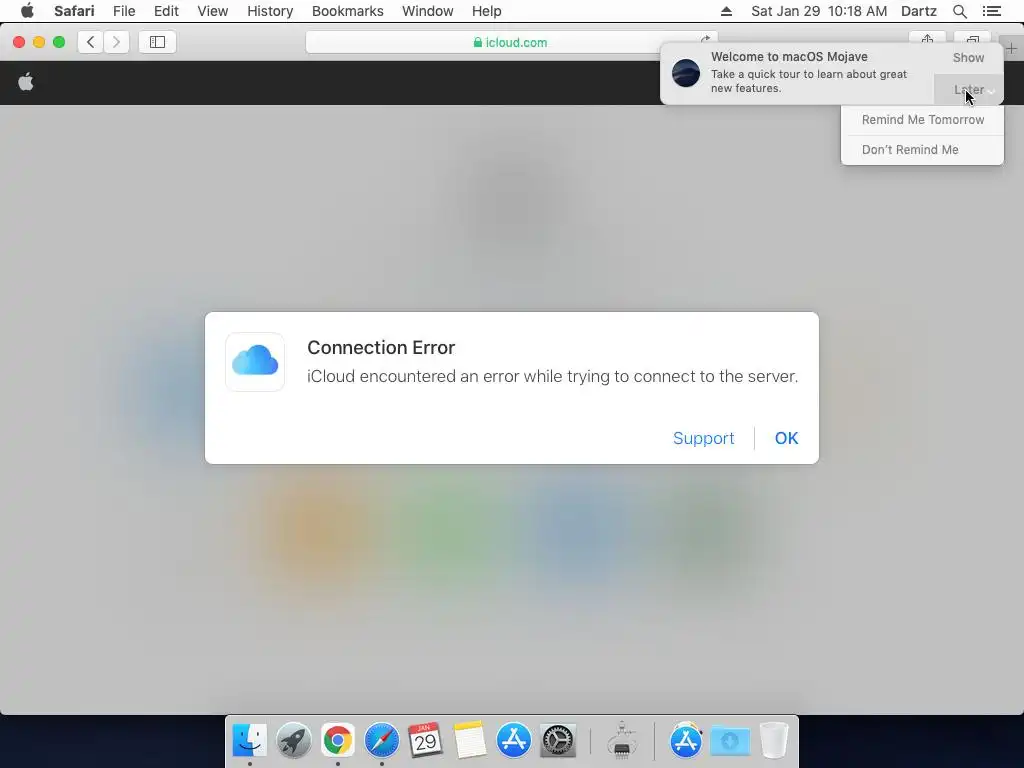Open Notification Center list icon

[x=991, y=11]
